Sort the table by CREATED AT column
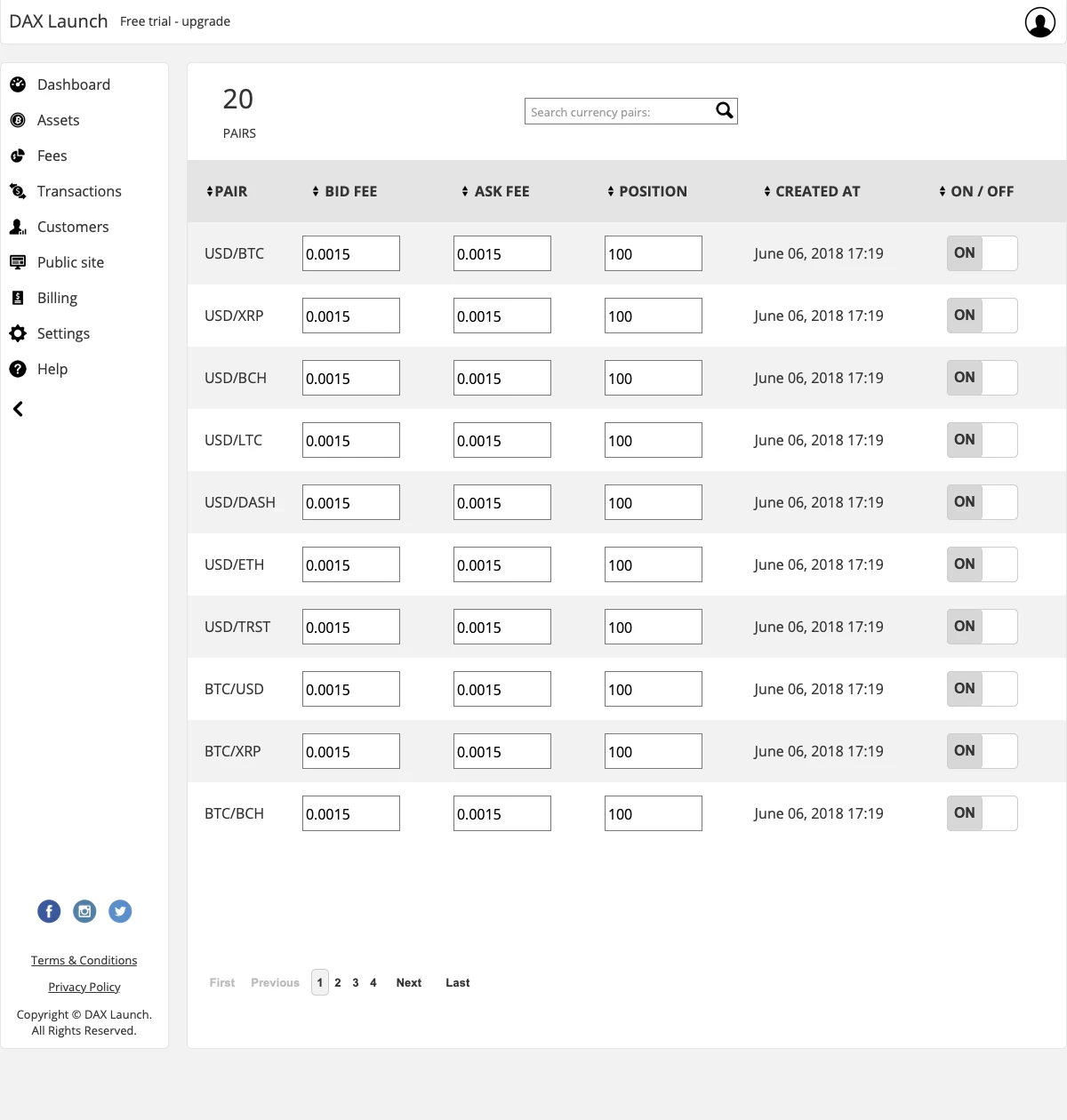 click(812, 191)
